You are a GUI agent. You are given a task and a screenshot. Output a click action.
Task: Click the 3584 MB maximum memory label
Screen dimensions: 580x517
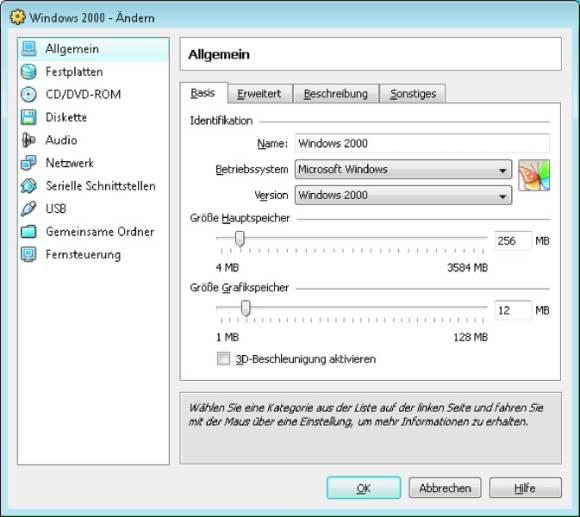tap(467, 267)
